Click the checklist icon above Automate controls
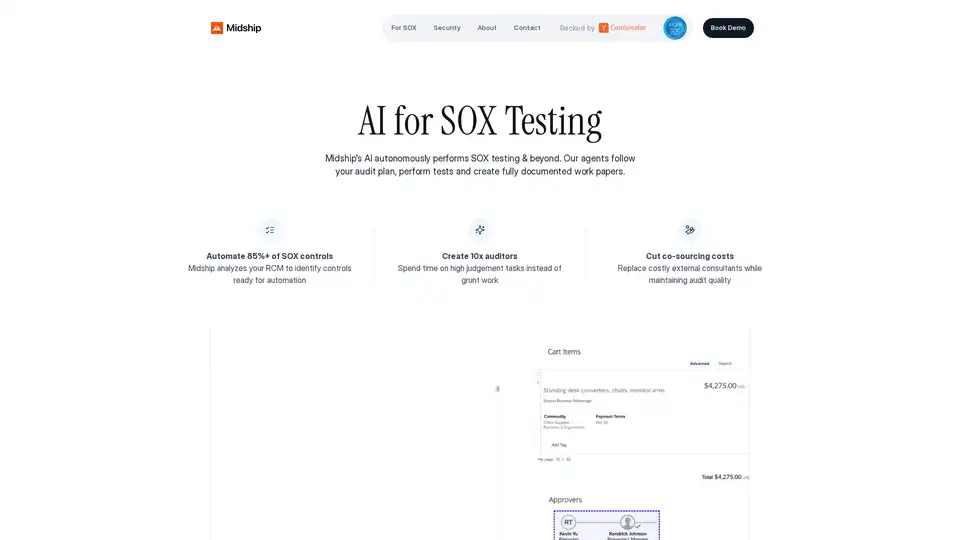Screen dimensions: 960x540 pyautogui.click(x=270, y=230)
